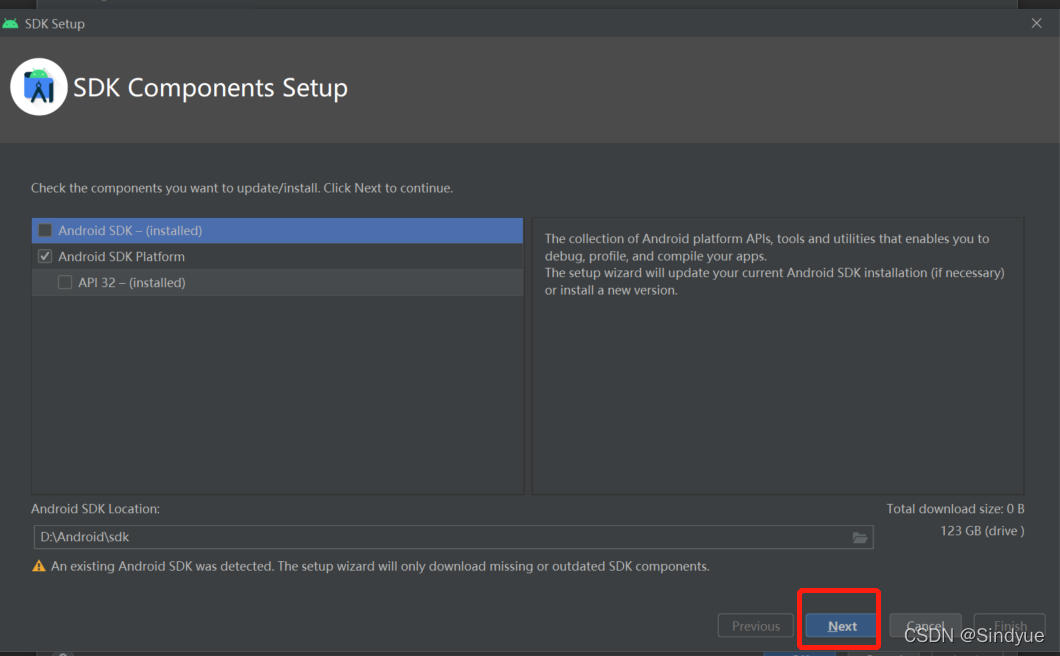Open the folder browse icon for SDK location

859,538
